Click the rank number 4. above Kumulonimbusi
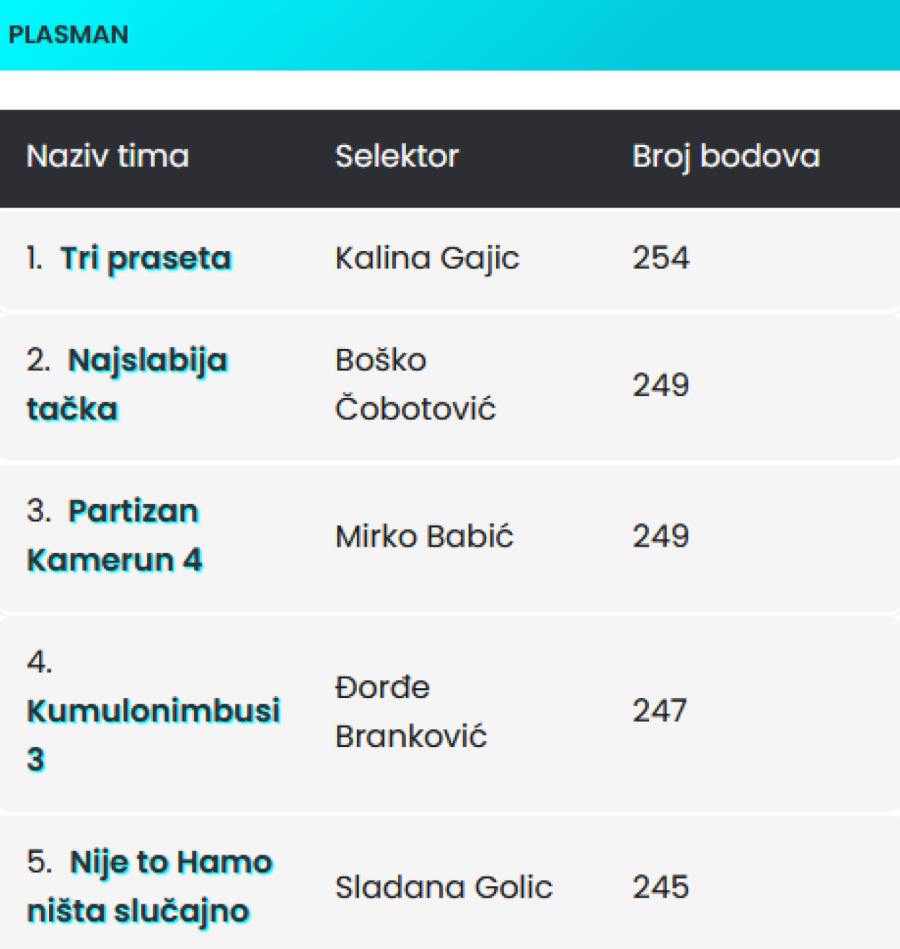 click(40, 662)
